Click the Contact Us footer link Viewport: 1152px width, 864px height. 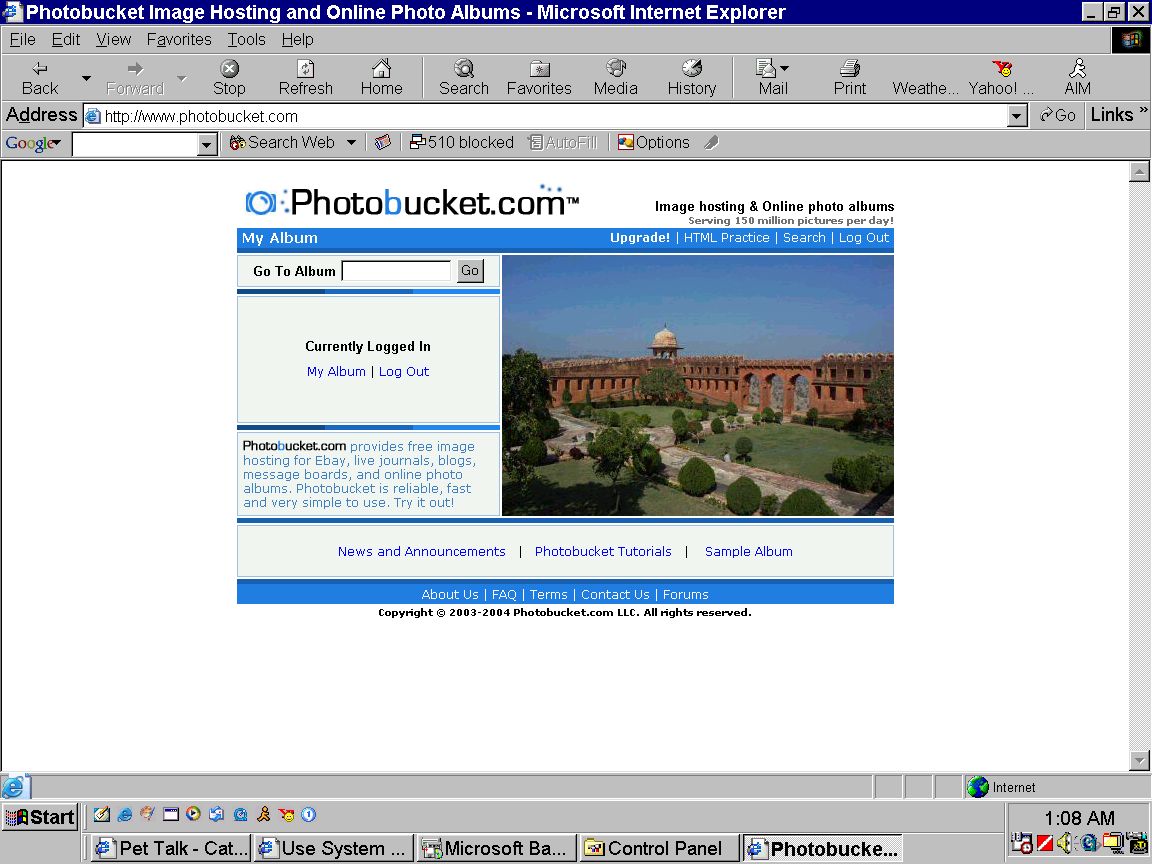(615, 594)
